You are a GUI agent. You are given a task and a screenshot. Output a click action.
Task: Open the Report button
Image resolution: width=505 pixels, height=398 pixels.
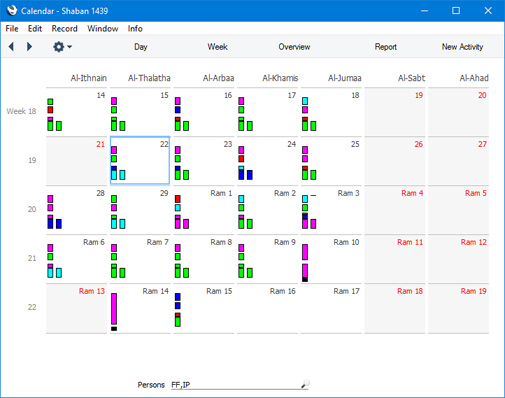pos(386,47)
